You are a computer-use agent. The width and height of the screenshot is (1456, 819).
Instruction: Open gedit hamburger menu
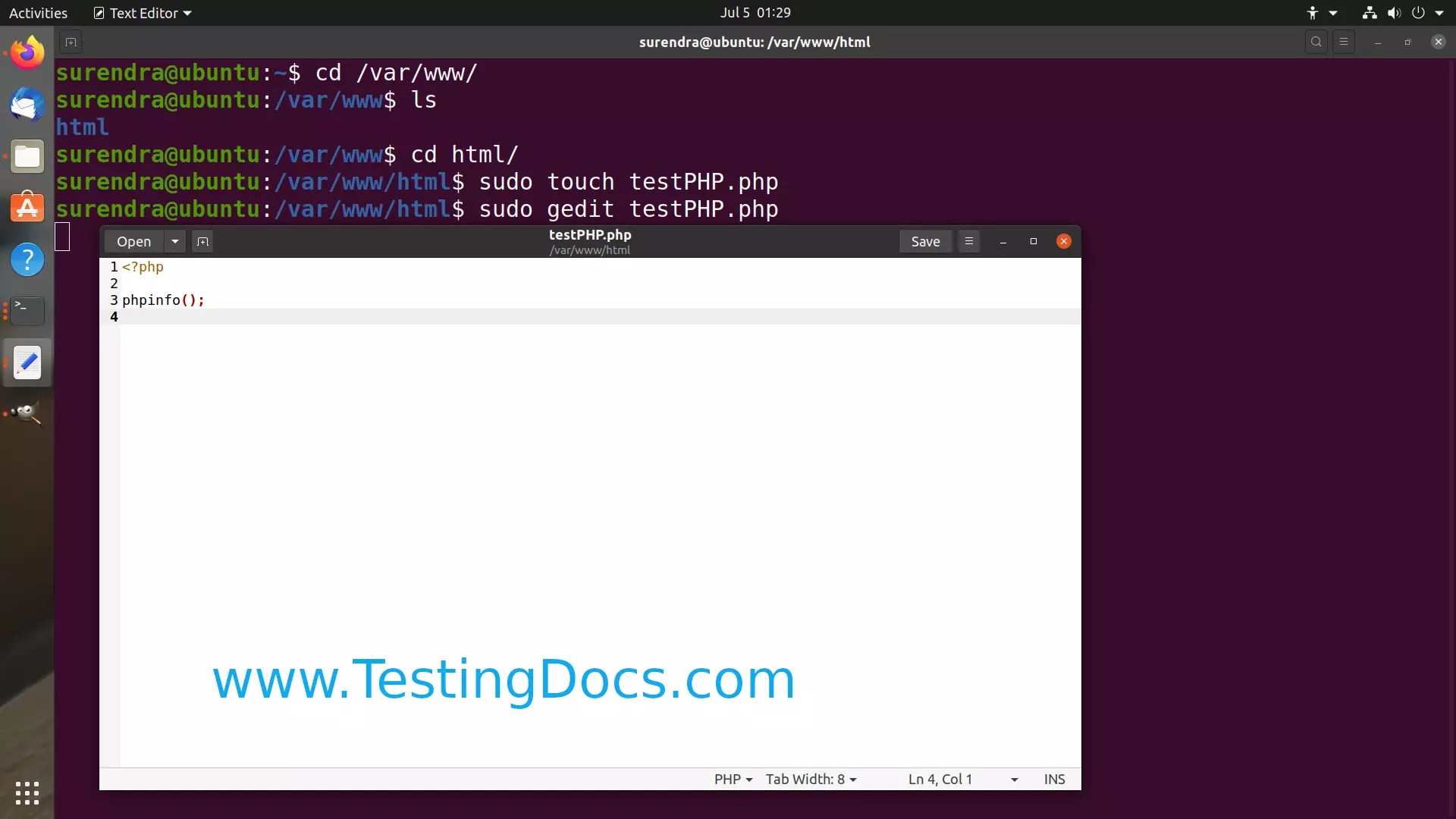(x=968, y=241)
